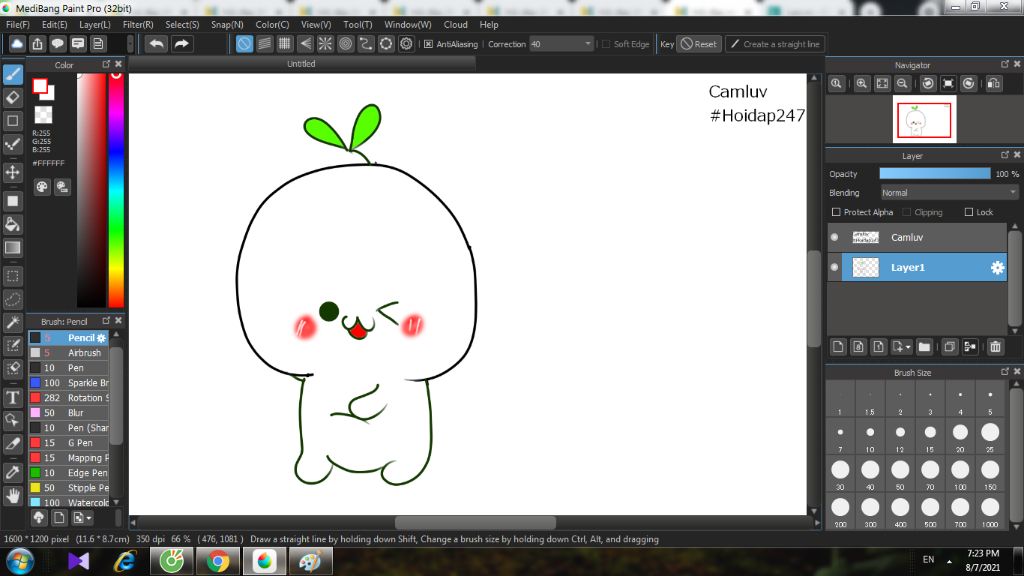Image resolution: width=1024 pixels, height=576 pixels.
Task: Open the Blending mode dropdown
Action: [x=949, y=193]
